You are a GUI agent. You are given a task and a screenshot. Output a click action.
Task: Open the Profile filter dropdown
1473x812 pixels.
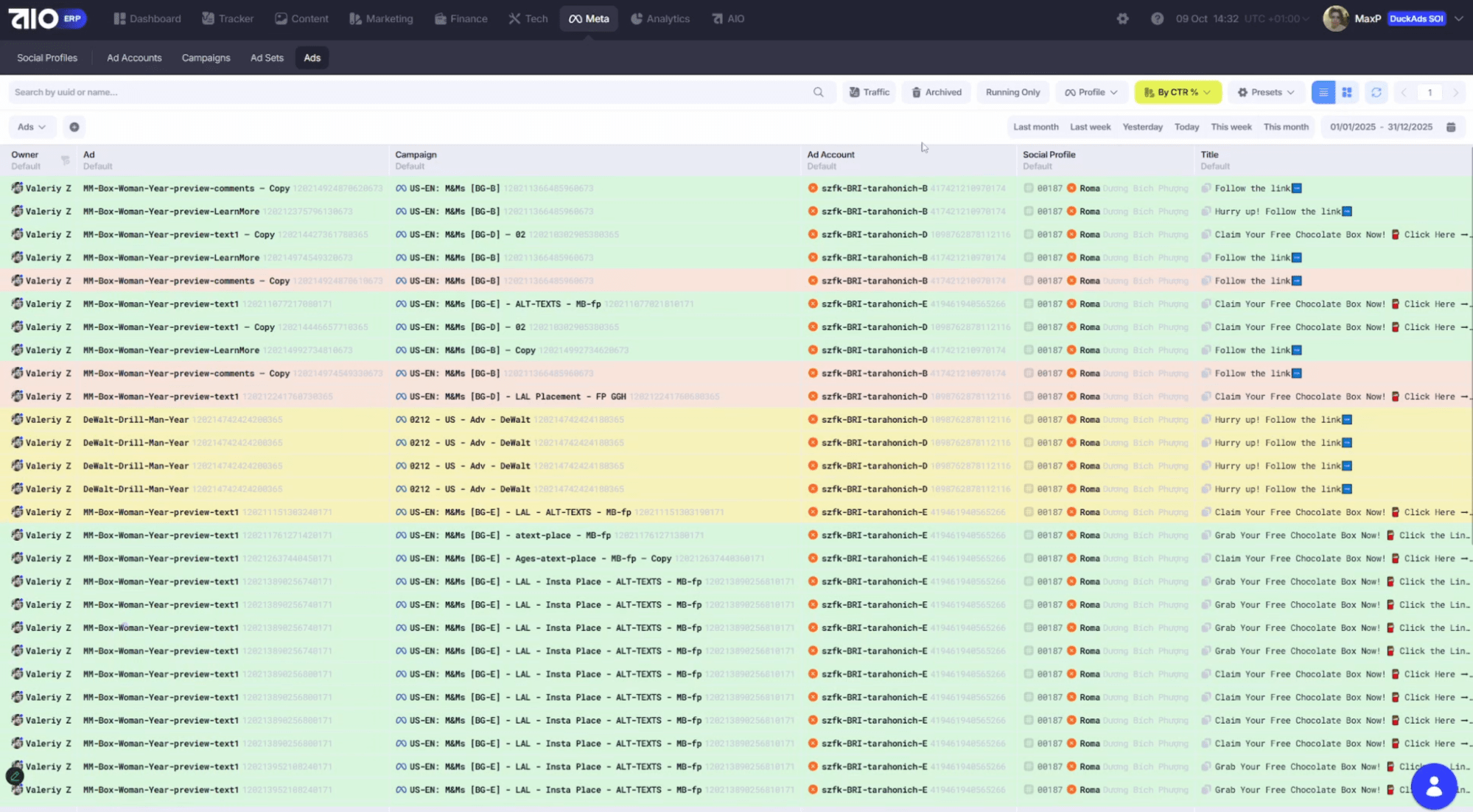(1091, 92)
